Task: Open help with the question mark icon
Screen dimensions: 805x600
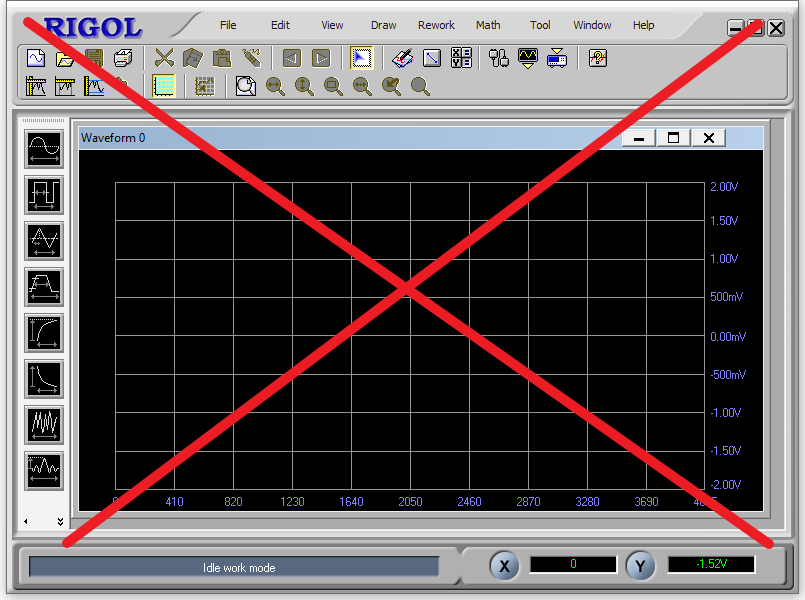Action: point(597,58)
